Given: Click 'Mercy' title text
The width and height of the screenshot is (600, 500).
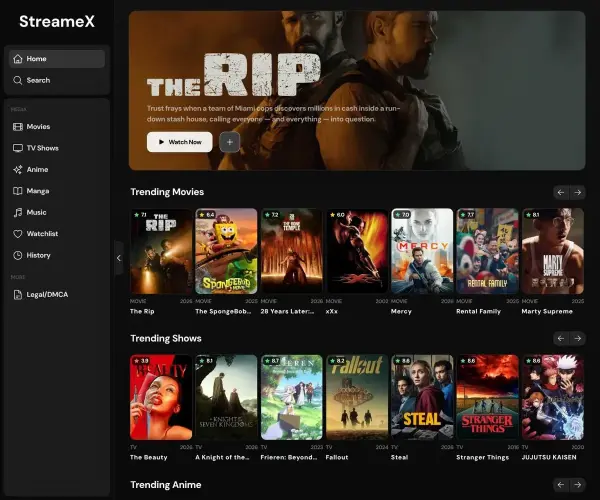Looking at the screenshot, I should pyautogui.click(x=401, y=311).
